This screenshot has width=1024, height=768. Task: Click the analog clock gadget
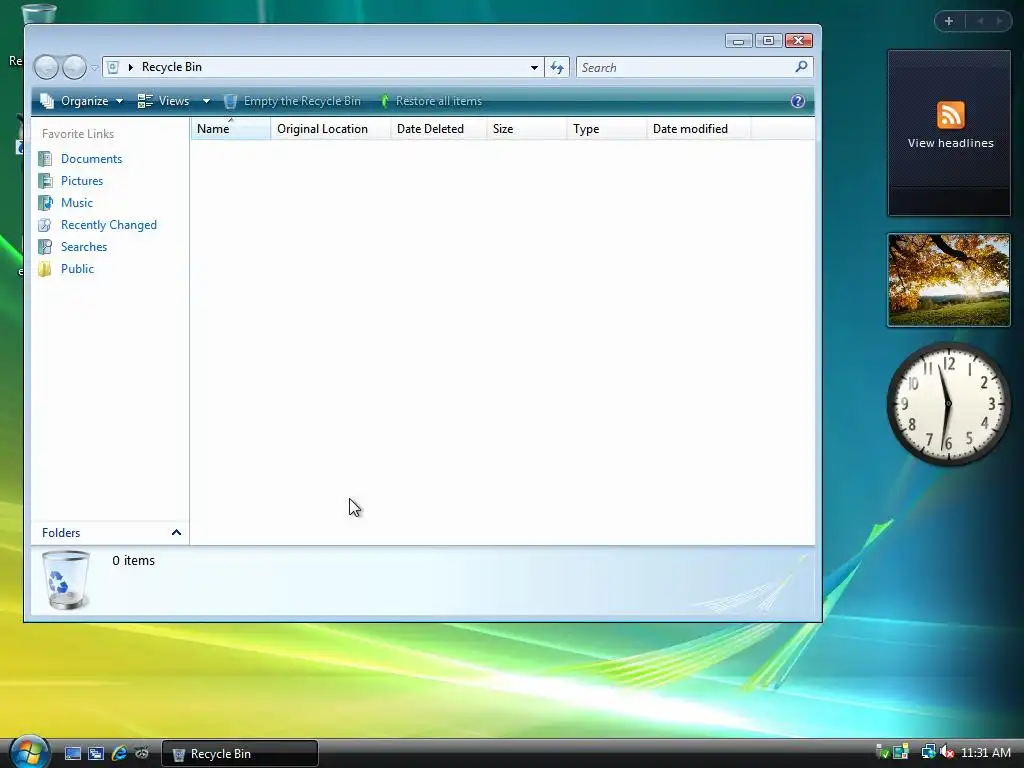[x=948, y=404]
